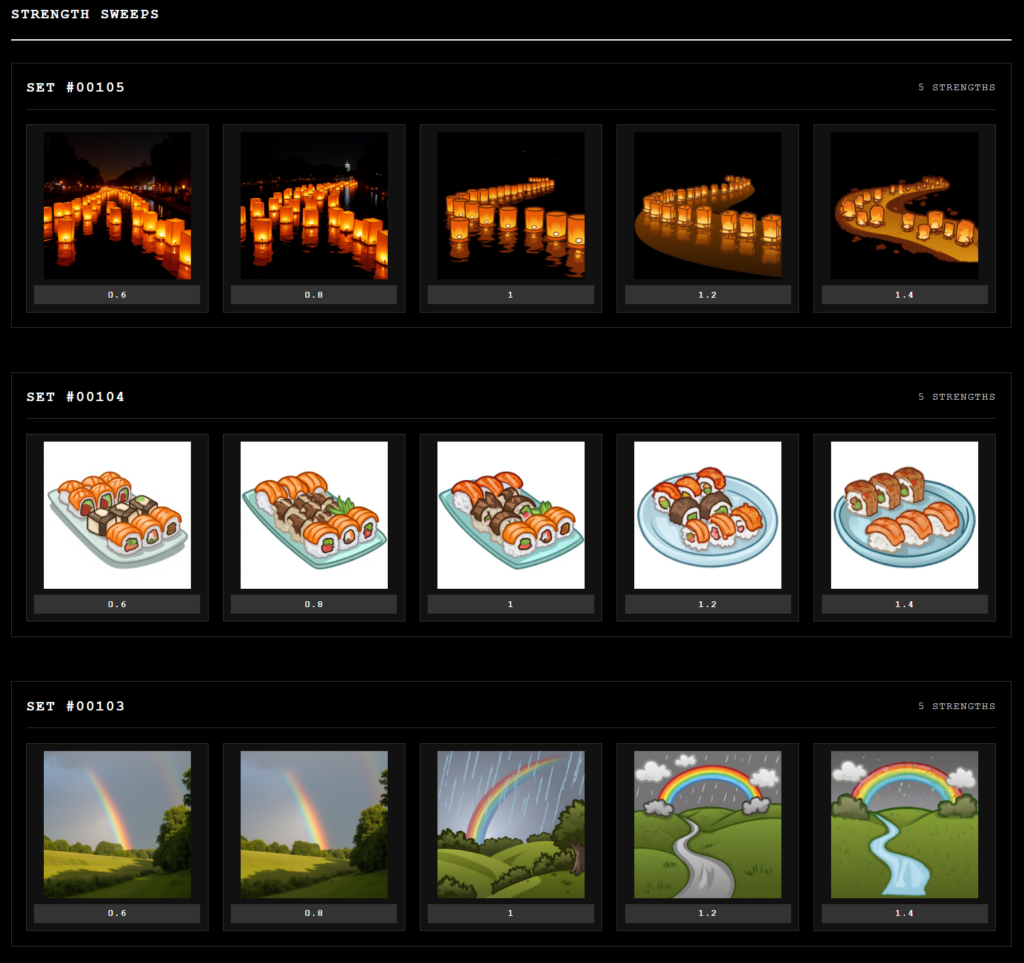Open the 1.2 strength lantern thumbnail in Set #00105

point(707,205)
